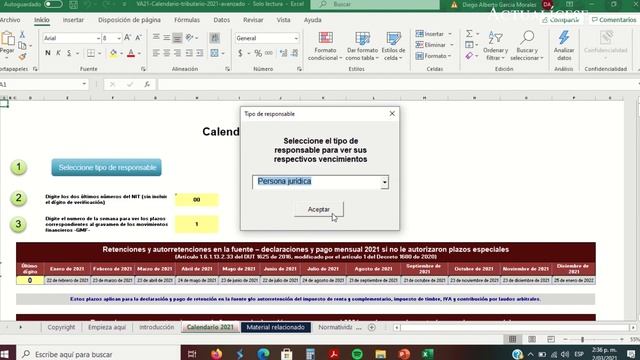640x360 pixels.
Task: Click the merge and center icon
Action: click(215, 53)
